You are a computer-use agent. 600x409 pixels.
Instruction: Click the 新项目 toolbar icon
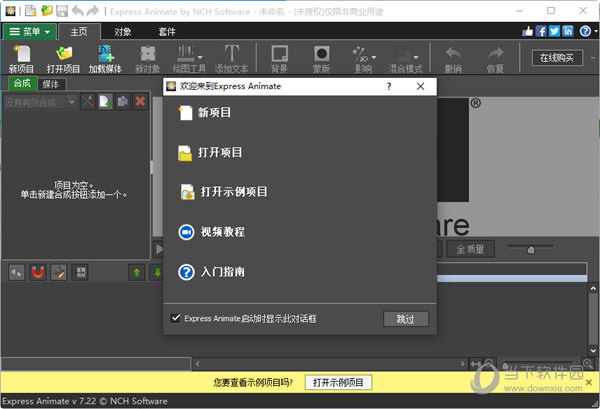coord(22,59)
